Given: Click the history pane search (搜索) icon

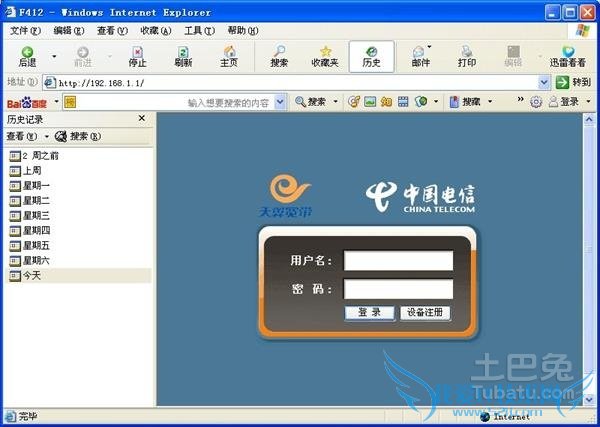Looking at the screenshot, I should (78, 136).
